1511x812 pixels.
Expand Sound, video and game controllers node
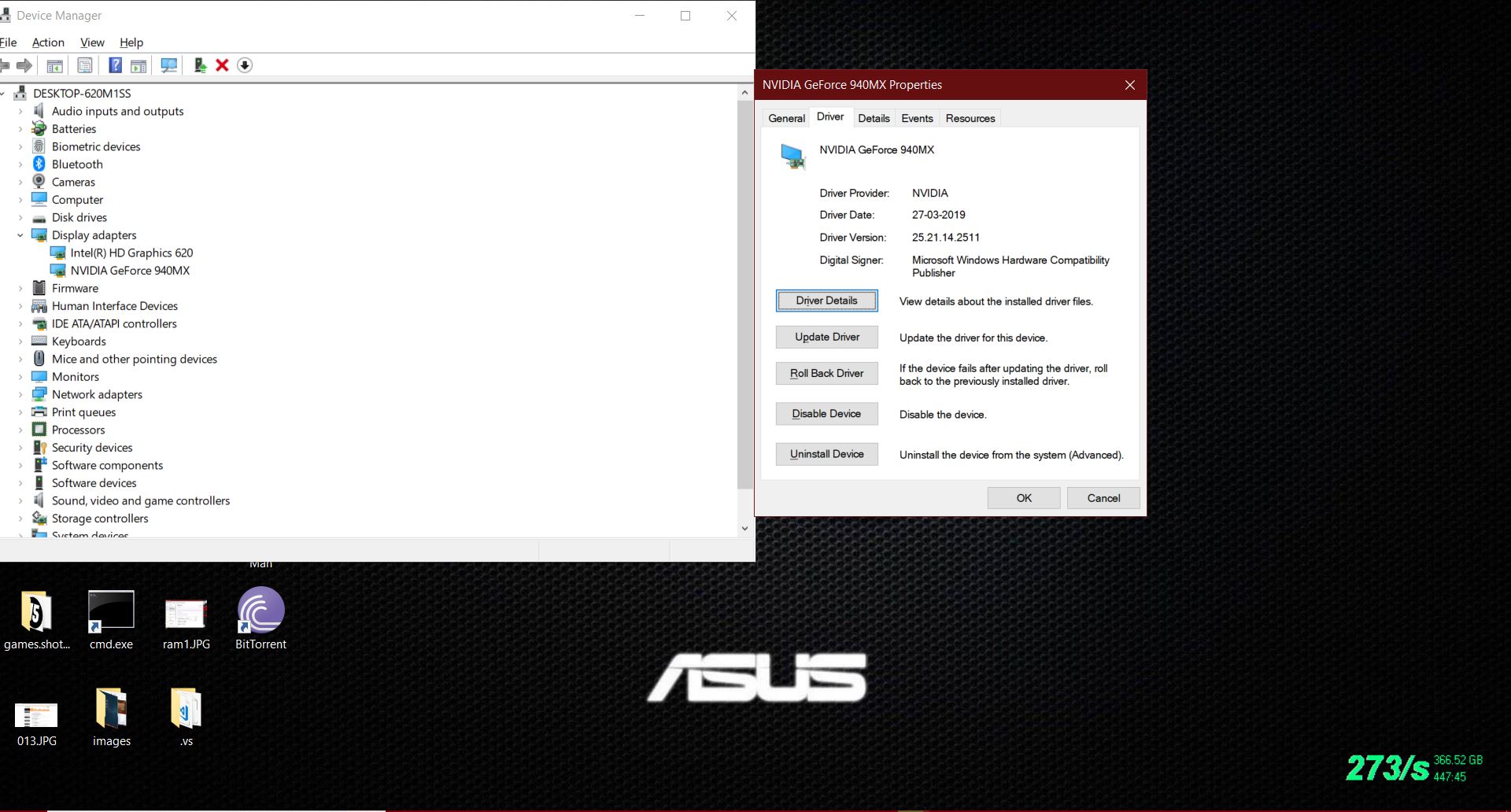[20, 500]
